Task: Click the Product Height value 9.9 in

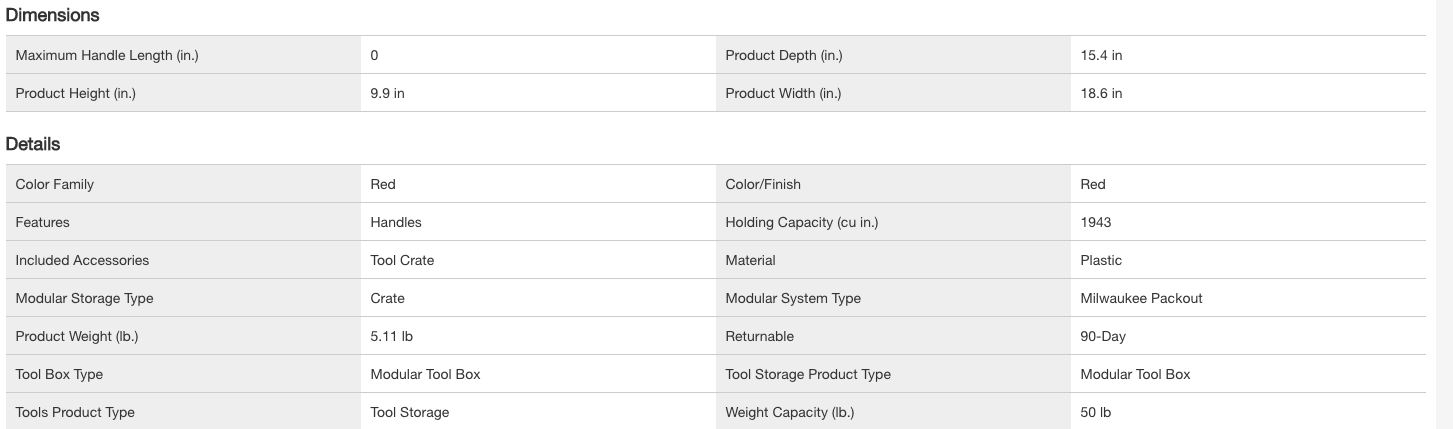Action: pyautogui.click(x=387, y=94)
